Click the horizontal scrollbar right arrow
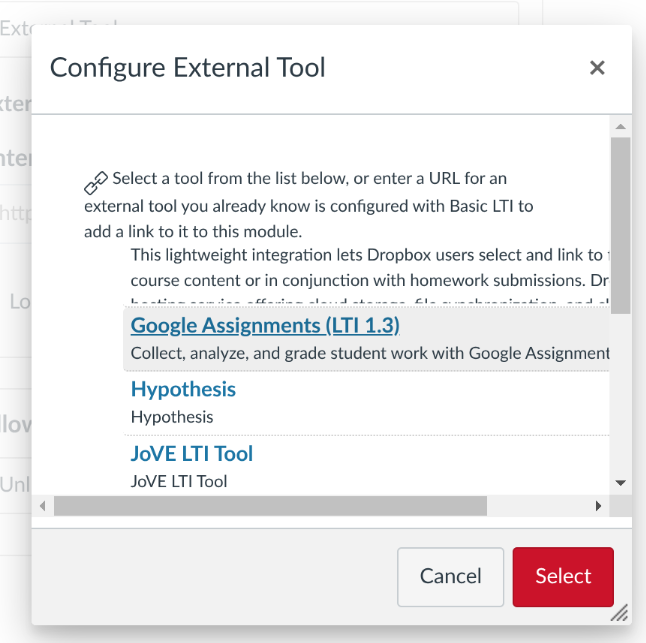 (599, 507)
